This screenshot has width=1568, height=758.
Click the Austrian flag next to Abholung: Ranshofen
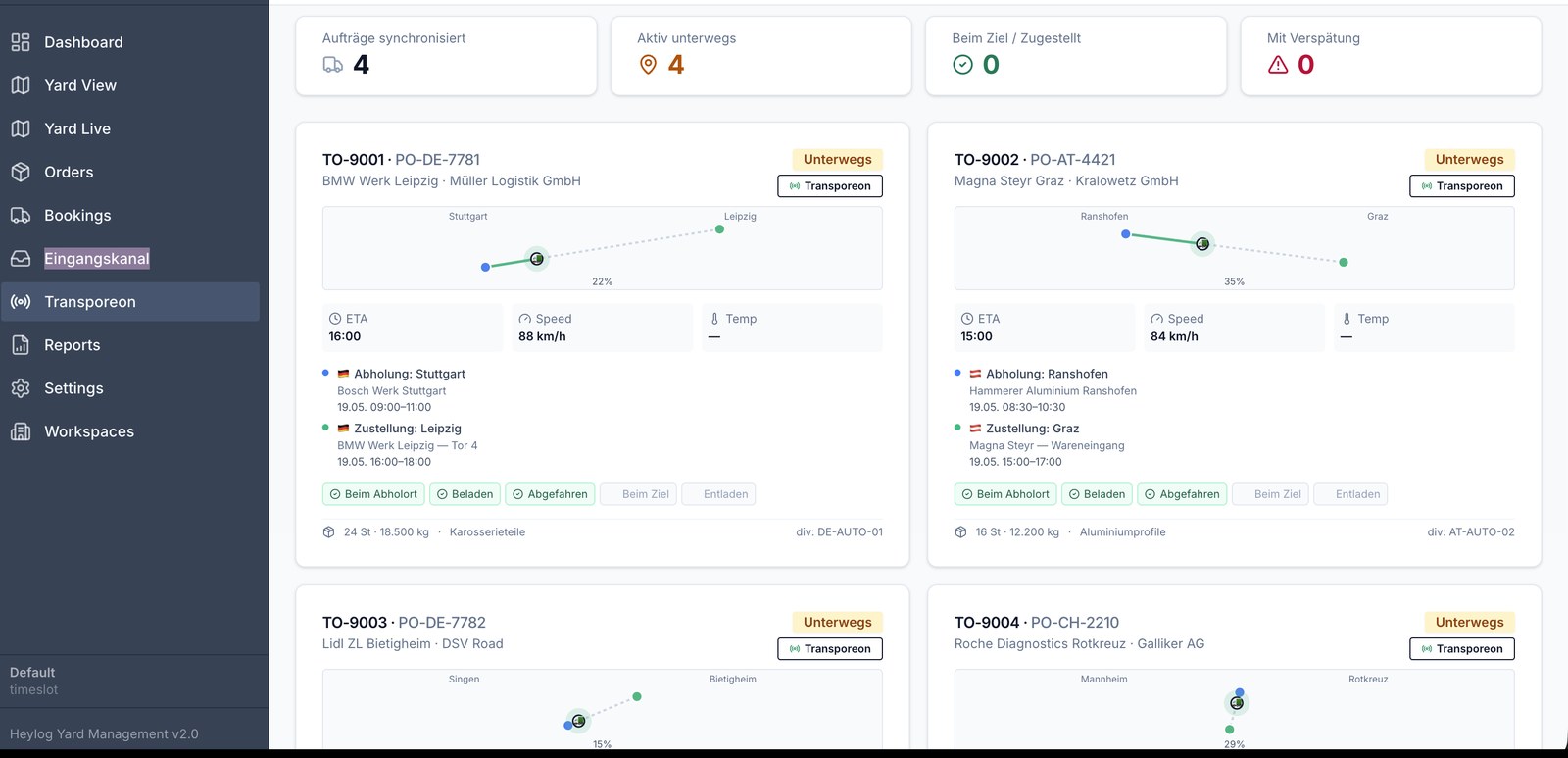[976, 374]
